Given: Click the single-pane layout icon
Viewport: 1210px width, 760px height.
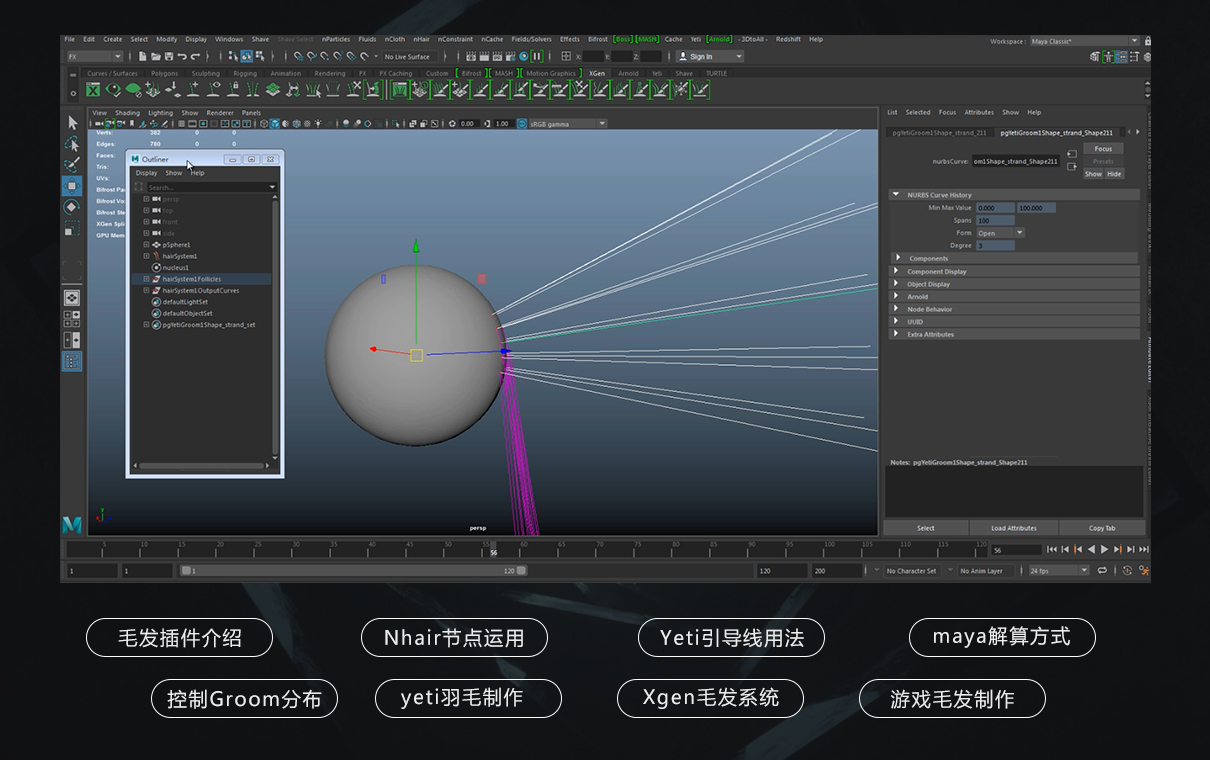Looking at the screenshot, I should (x=72, y=298).
